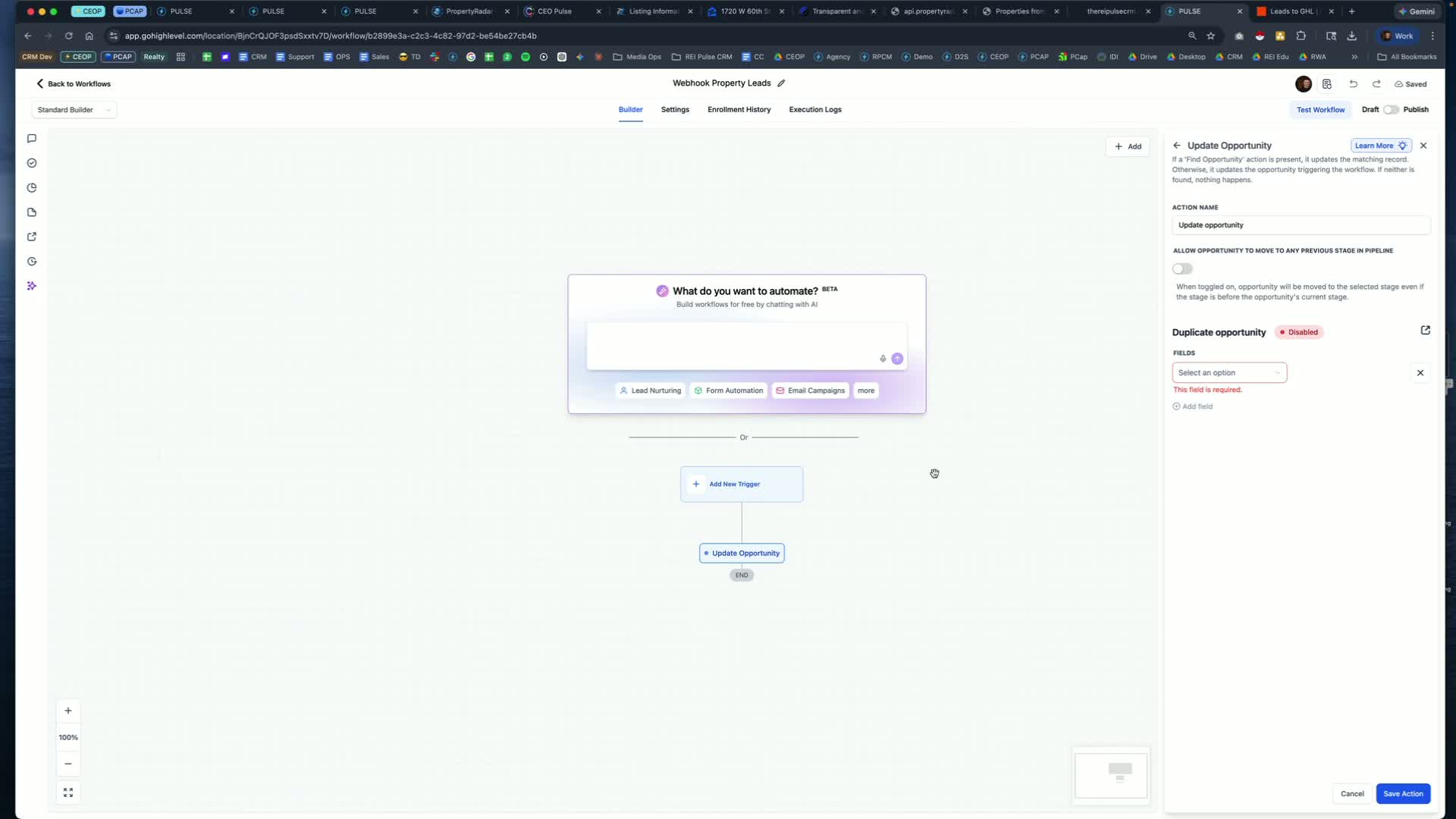This screenshot has width=1456, height=819.
Task: Enable allow opportunity to move previous stage toggle
Action: pos(1182,268)
